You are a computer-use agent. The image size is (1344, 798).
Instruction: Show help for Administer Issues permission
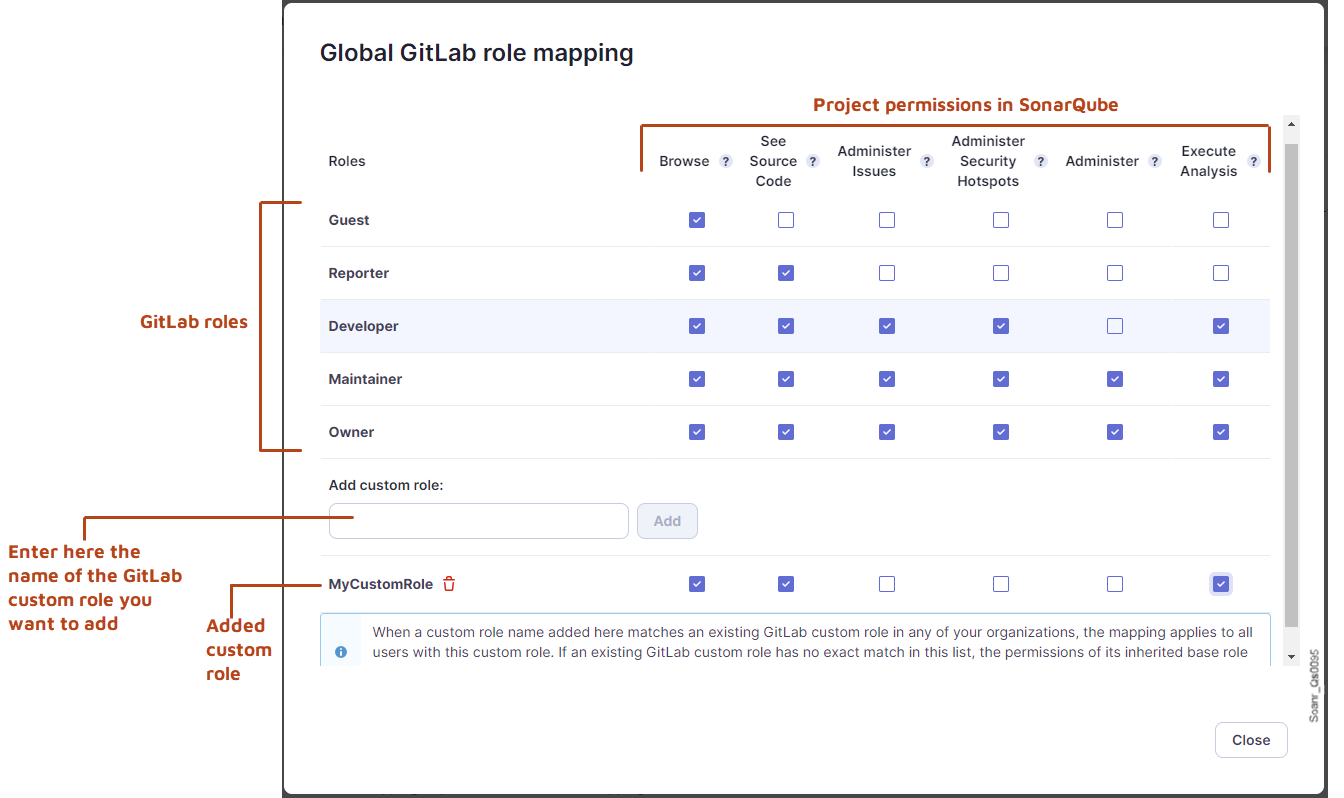[927, 161]
